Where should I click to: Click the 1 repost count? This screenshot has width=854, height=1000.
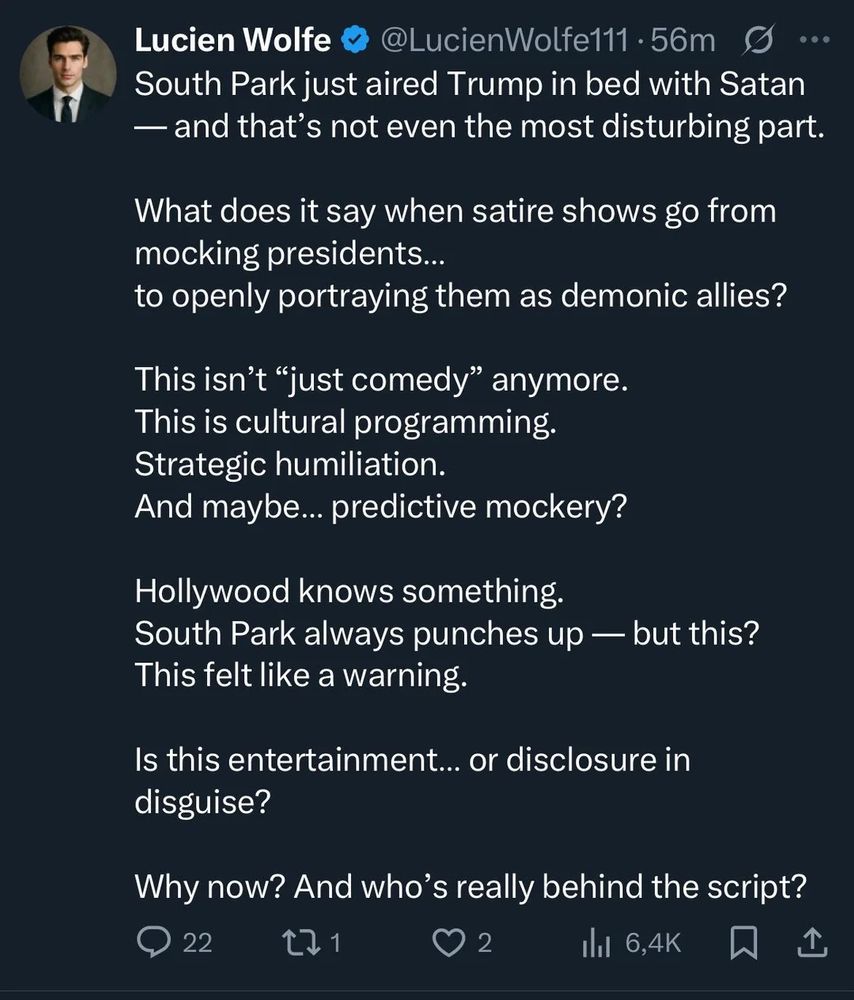336,943
